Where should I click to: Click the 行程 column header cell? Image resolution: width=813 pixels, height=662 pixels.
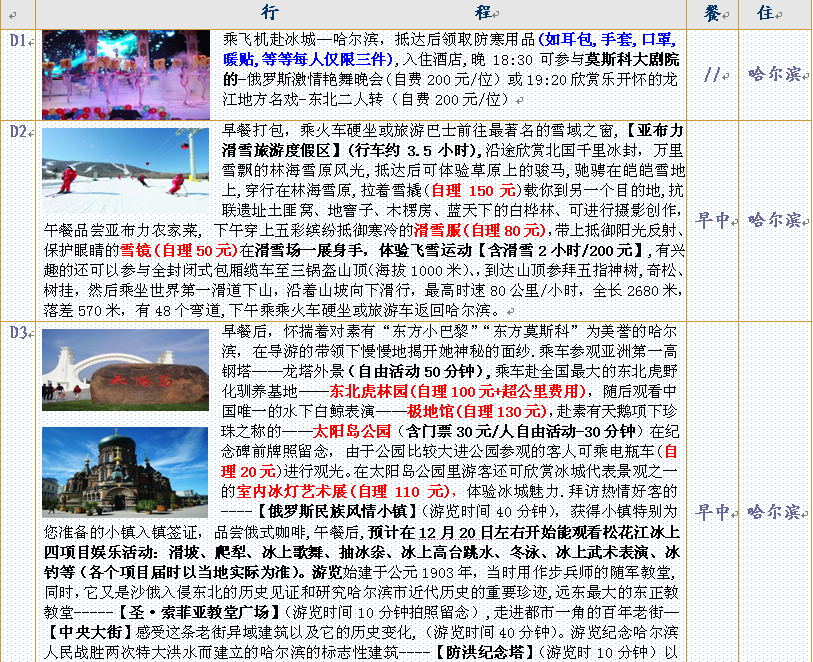coord(368,13)
